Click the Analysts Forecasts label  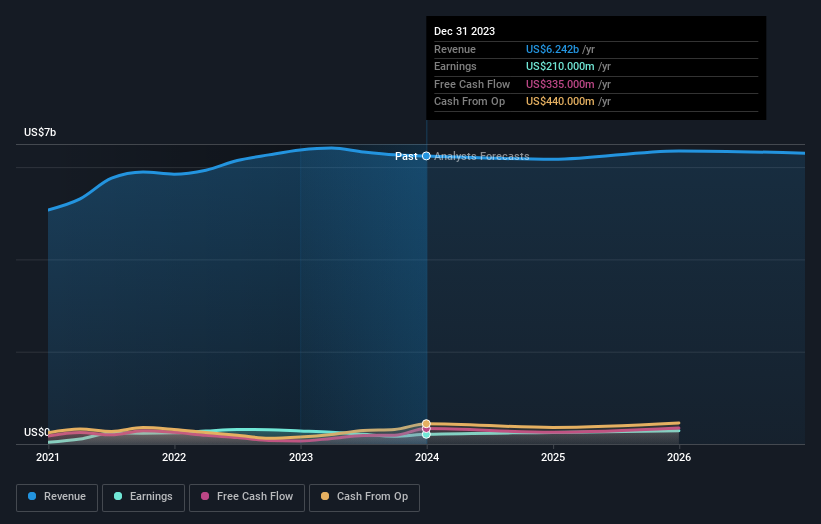tap(482, 156)
